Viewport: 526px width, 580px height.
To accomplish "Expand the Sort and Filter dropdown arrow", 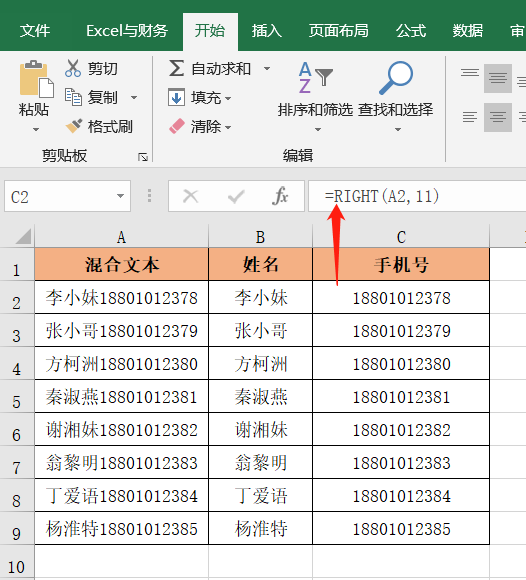I will (318, 129).
